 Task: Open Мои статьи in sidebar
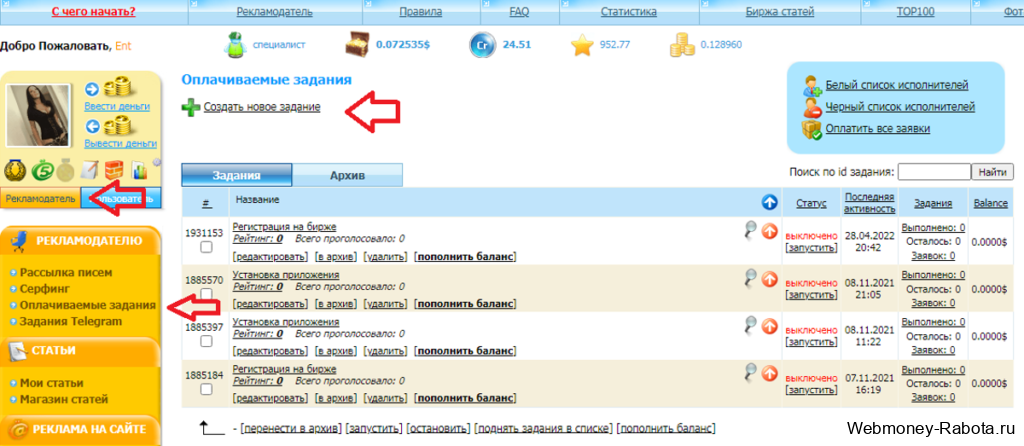[52, 383]
